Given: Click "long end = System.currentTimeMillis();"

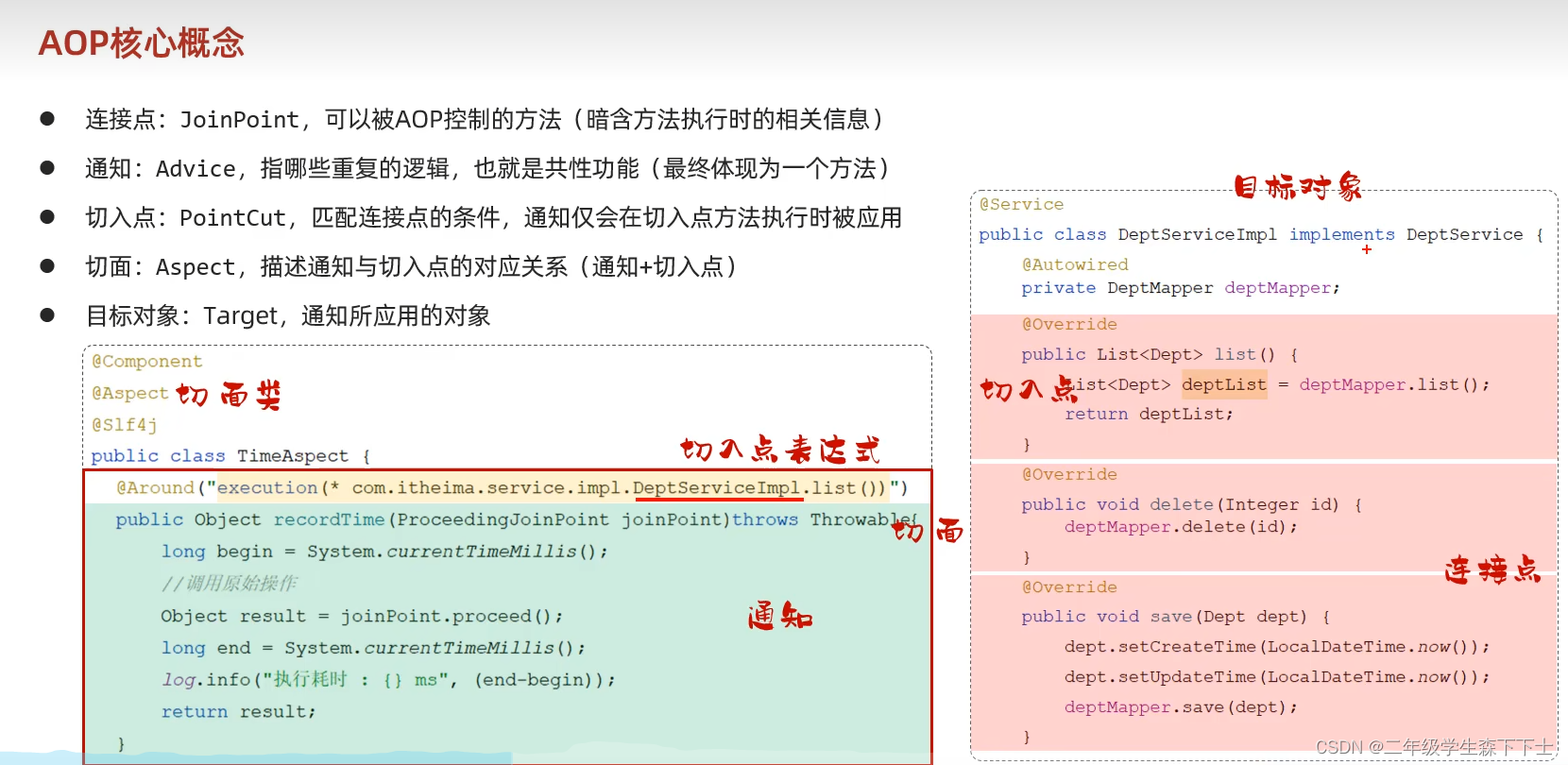Looking at the screenshot, I should coord(373,649).
